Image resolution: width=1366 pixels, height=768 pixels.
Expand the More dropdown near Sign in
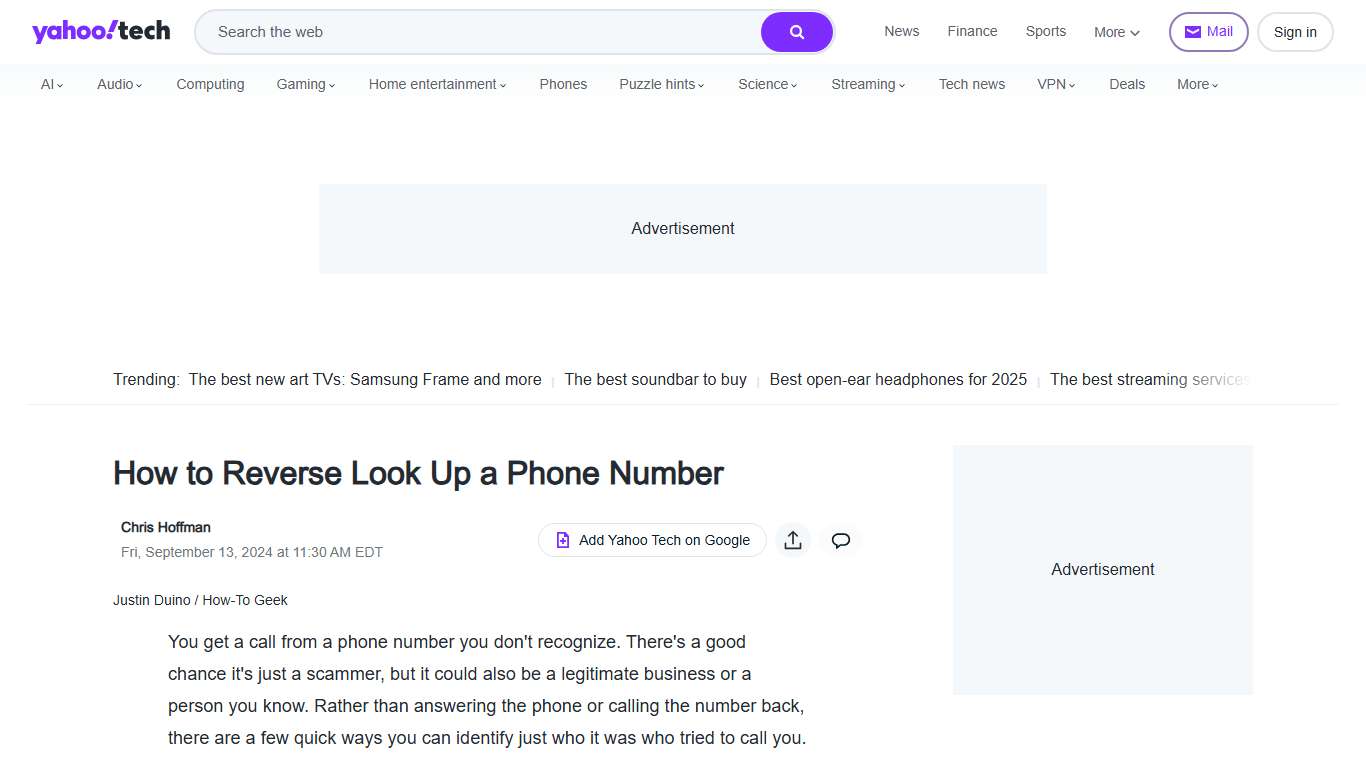click(x=1115, y=32)
